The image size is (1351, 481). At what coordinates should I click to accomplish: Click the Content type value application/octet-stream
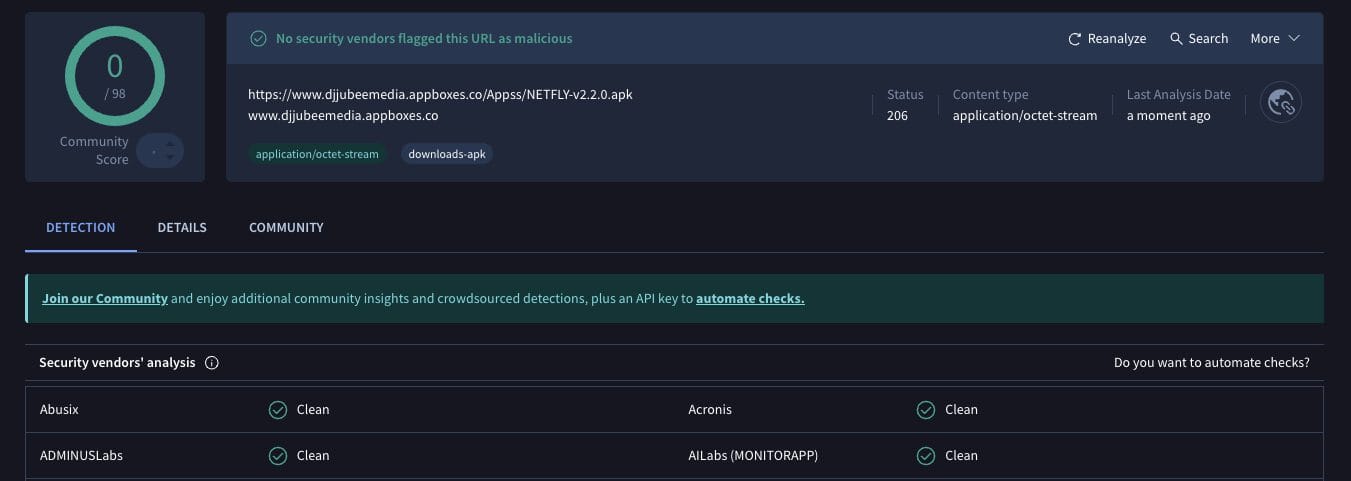[1025, 115]
